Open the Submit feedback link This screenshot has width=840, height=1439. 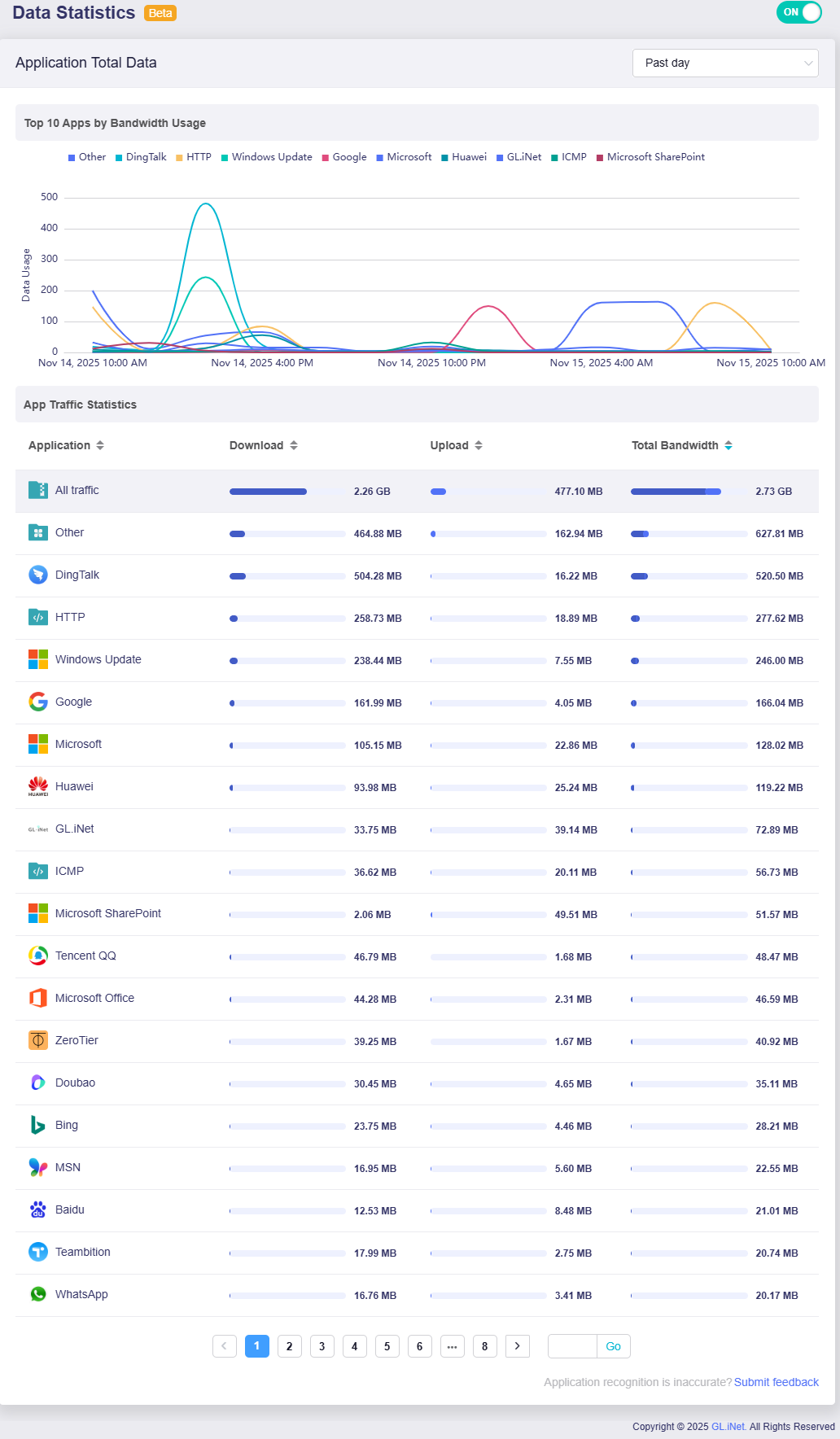777,1382
